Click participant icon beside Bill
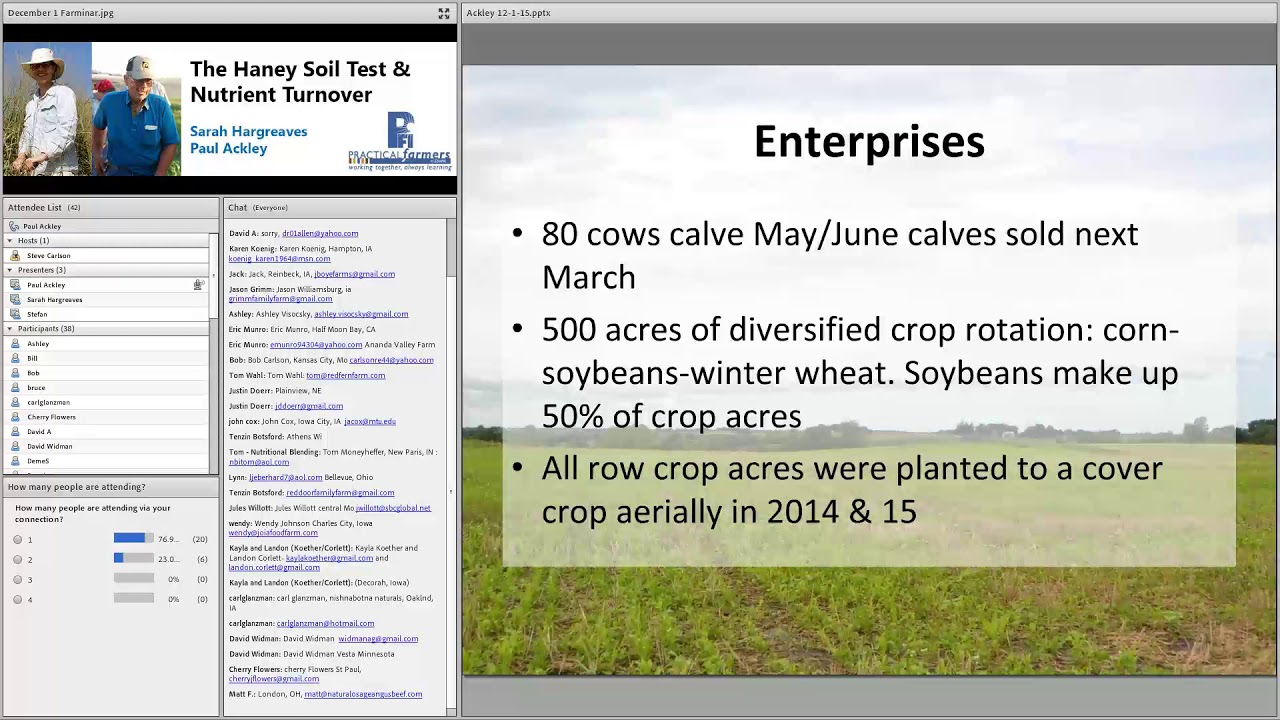Viewport: 1280px width, 720px height. (x=15, y=358)
